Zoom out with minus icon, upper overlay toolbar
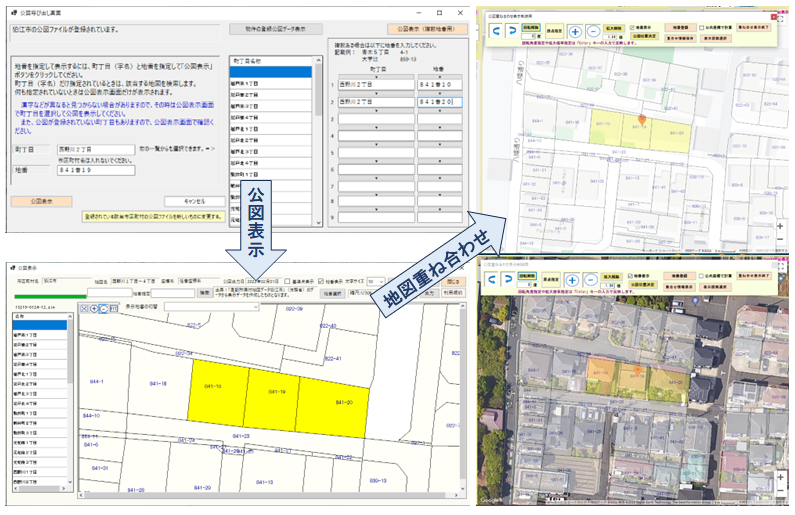 point(592,31)
